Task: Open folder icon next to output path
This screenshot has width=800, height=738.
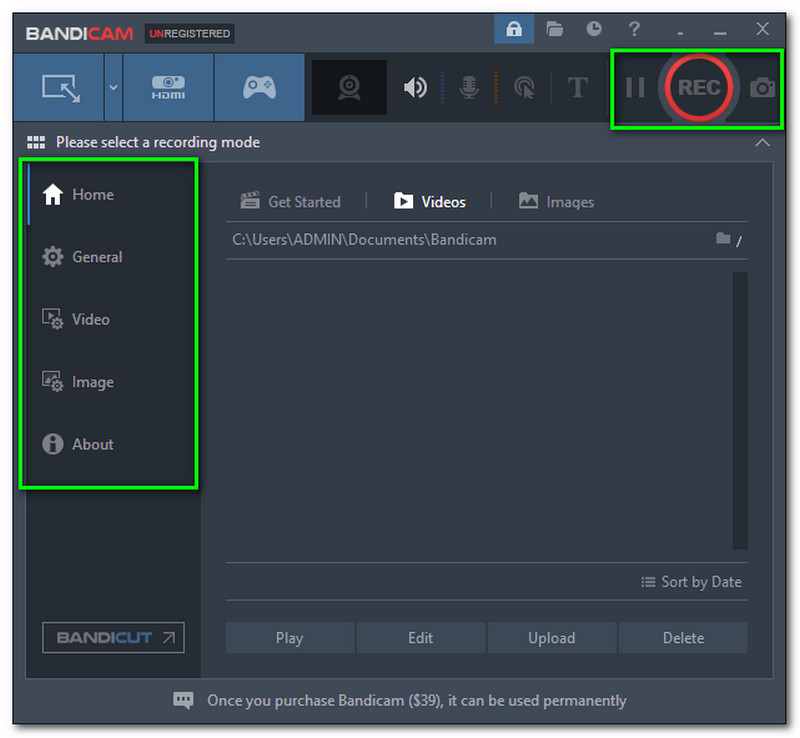Action: pos(722,238)
